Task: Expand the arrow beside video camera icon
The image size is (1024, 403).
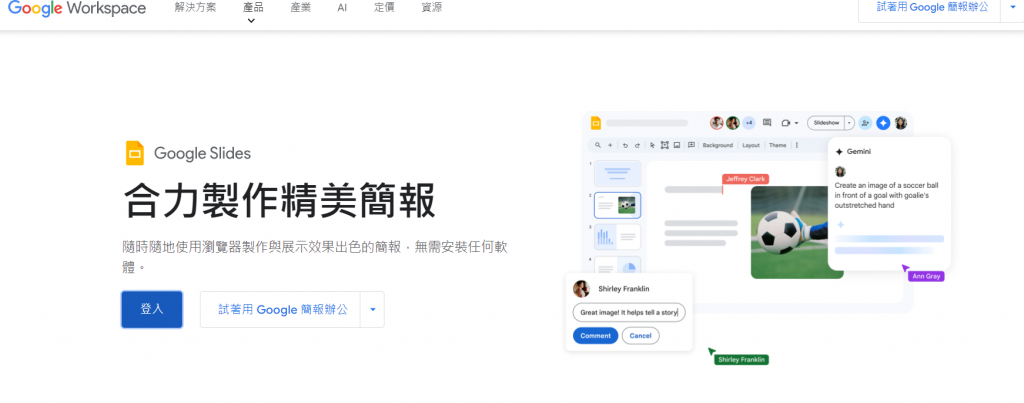Action: pos(797,123)
